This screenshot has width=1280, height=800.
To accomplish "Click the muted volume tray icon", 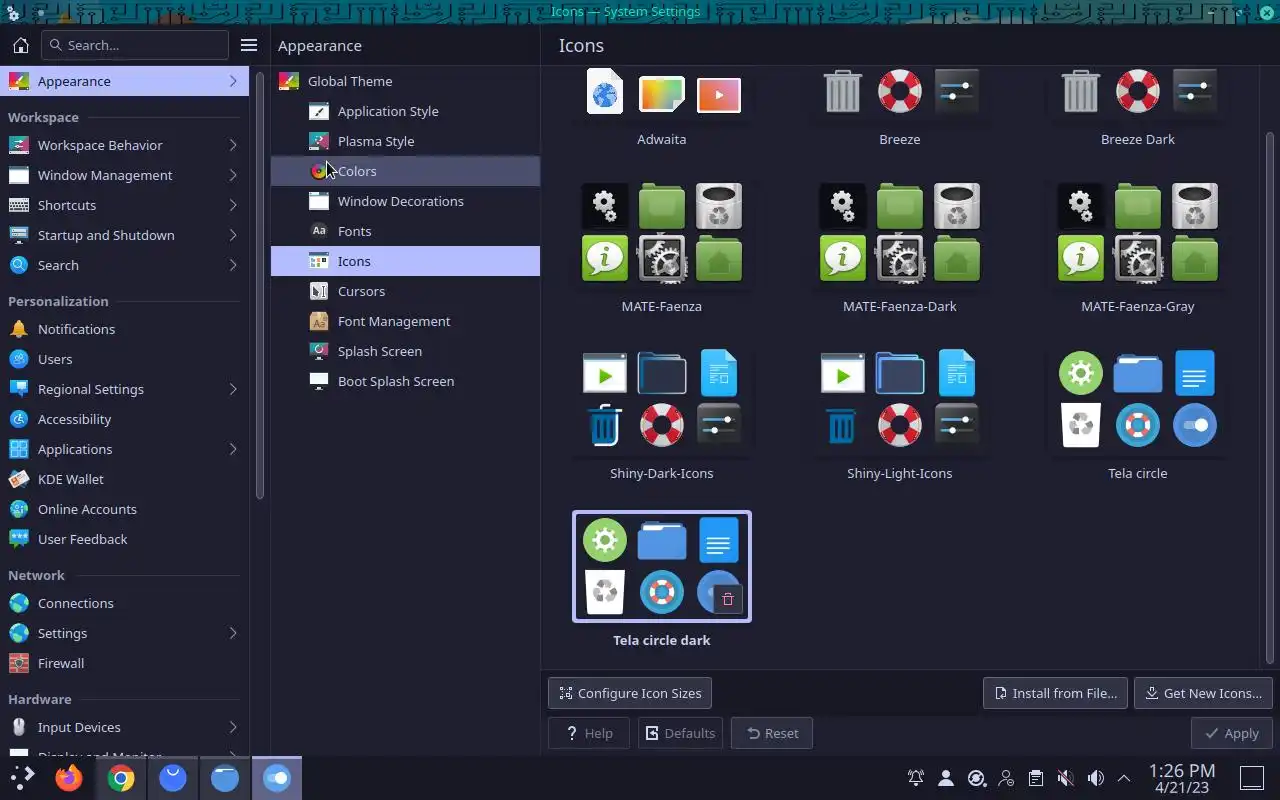I will point(1066,778).
